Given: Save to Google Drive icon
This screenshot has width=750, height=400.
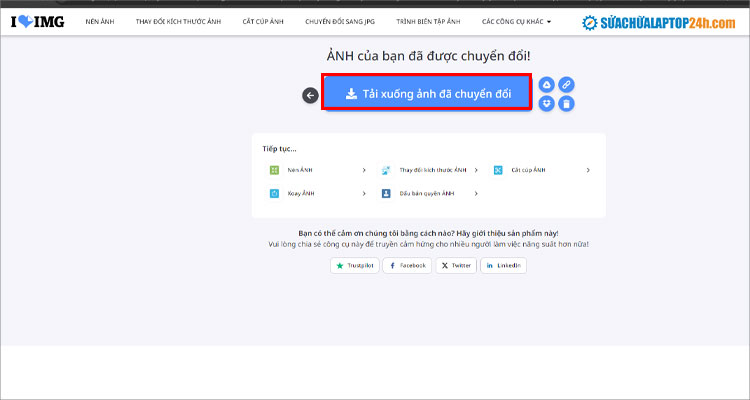Looking at the screenshot, I should point(547,85).
